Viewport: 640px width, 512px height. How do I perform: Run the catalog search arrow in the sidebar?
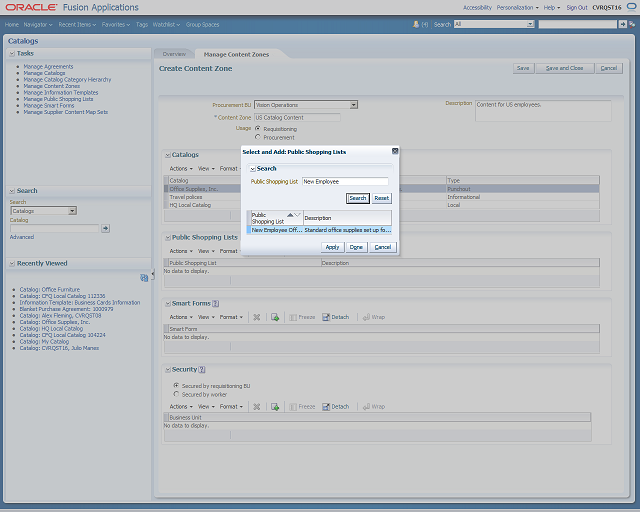pos(105,228)
